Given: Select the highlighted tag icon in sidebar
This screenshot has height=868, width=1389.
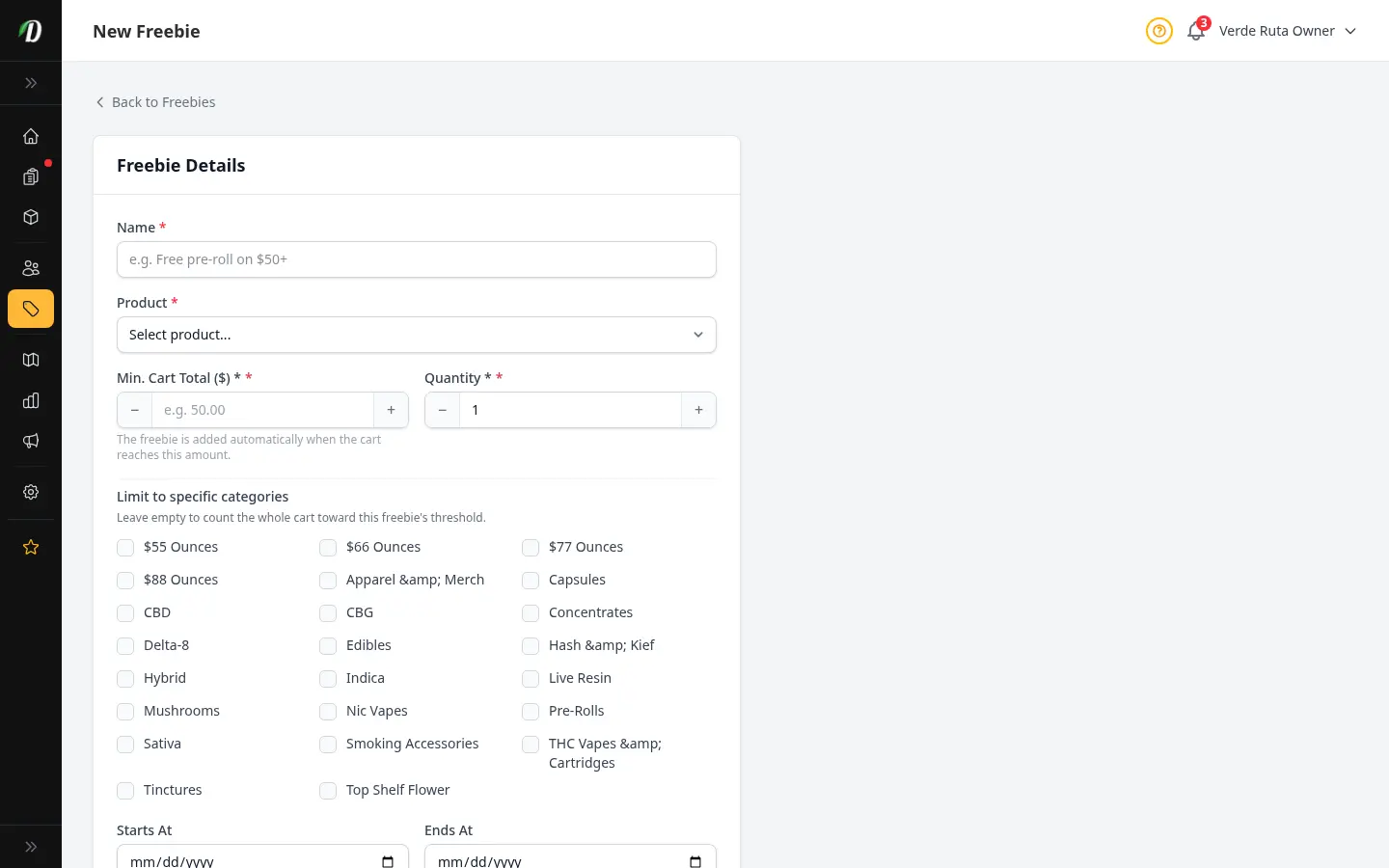Looking at the screenshot, I should 31,309.
